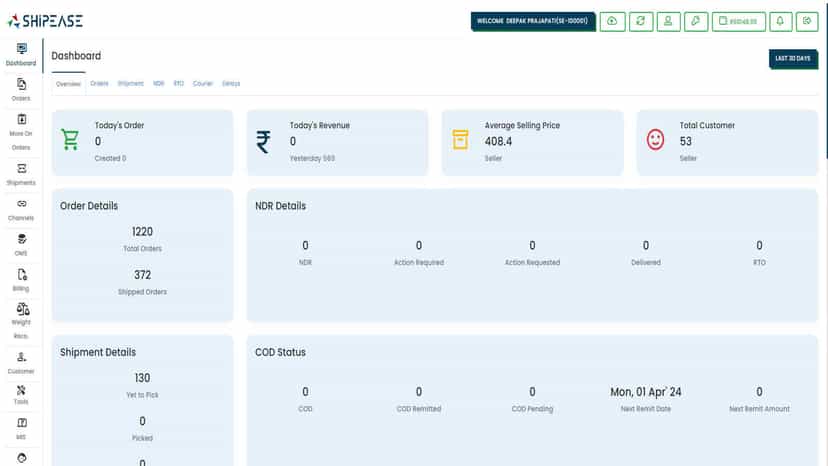Image resolution: width=828 pixels, height=466 pixels.
Task: Switch to the Delays tab
Action: coord(231,83)
